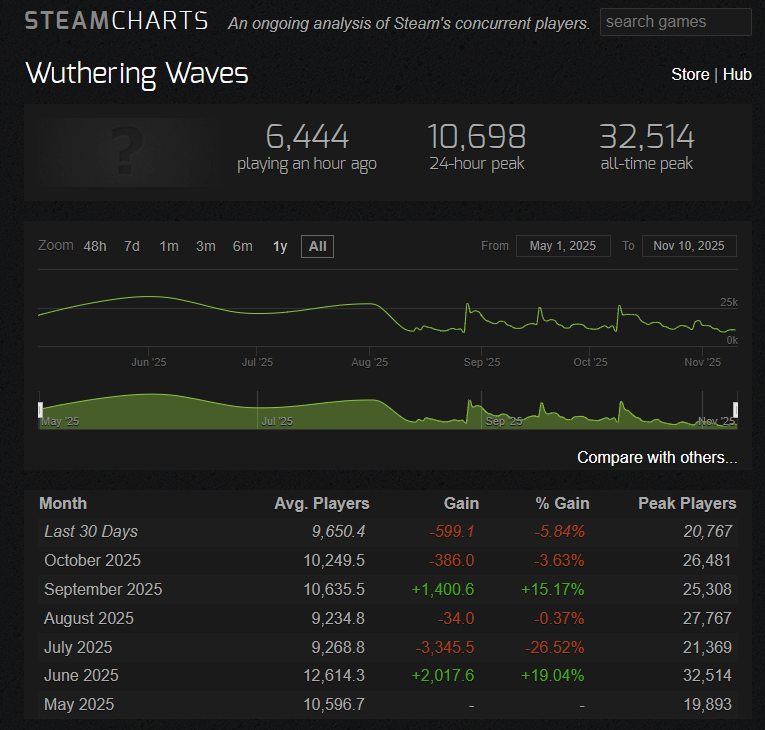This screenshot has height=730, width=765.
Task: Grab the right navigator range handle
Action: tap(735, 409)
